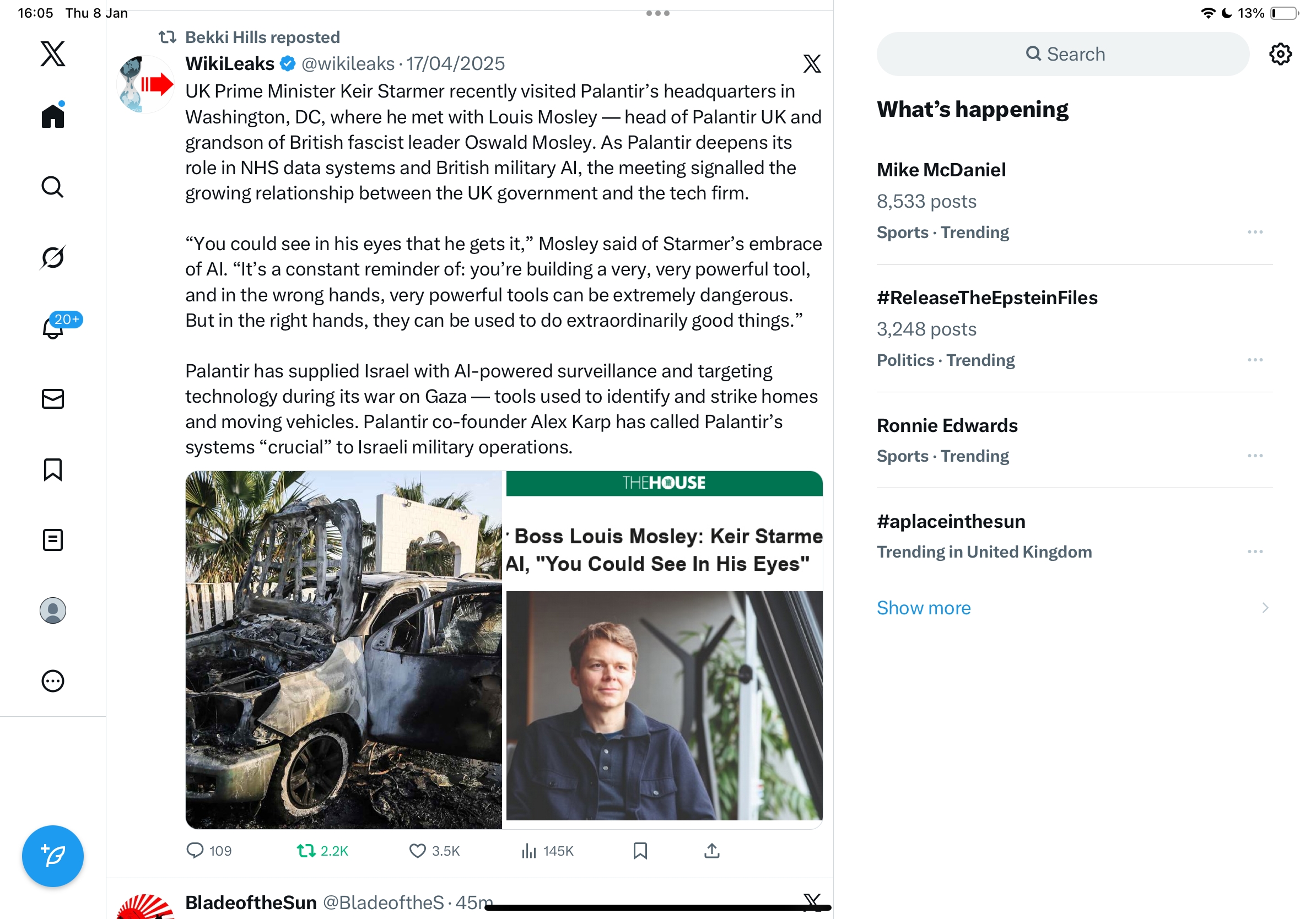
Task: Open the Grok icon in sidebar
Action: (53, 257)
